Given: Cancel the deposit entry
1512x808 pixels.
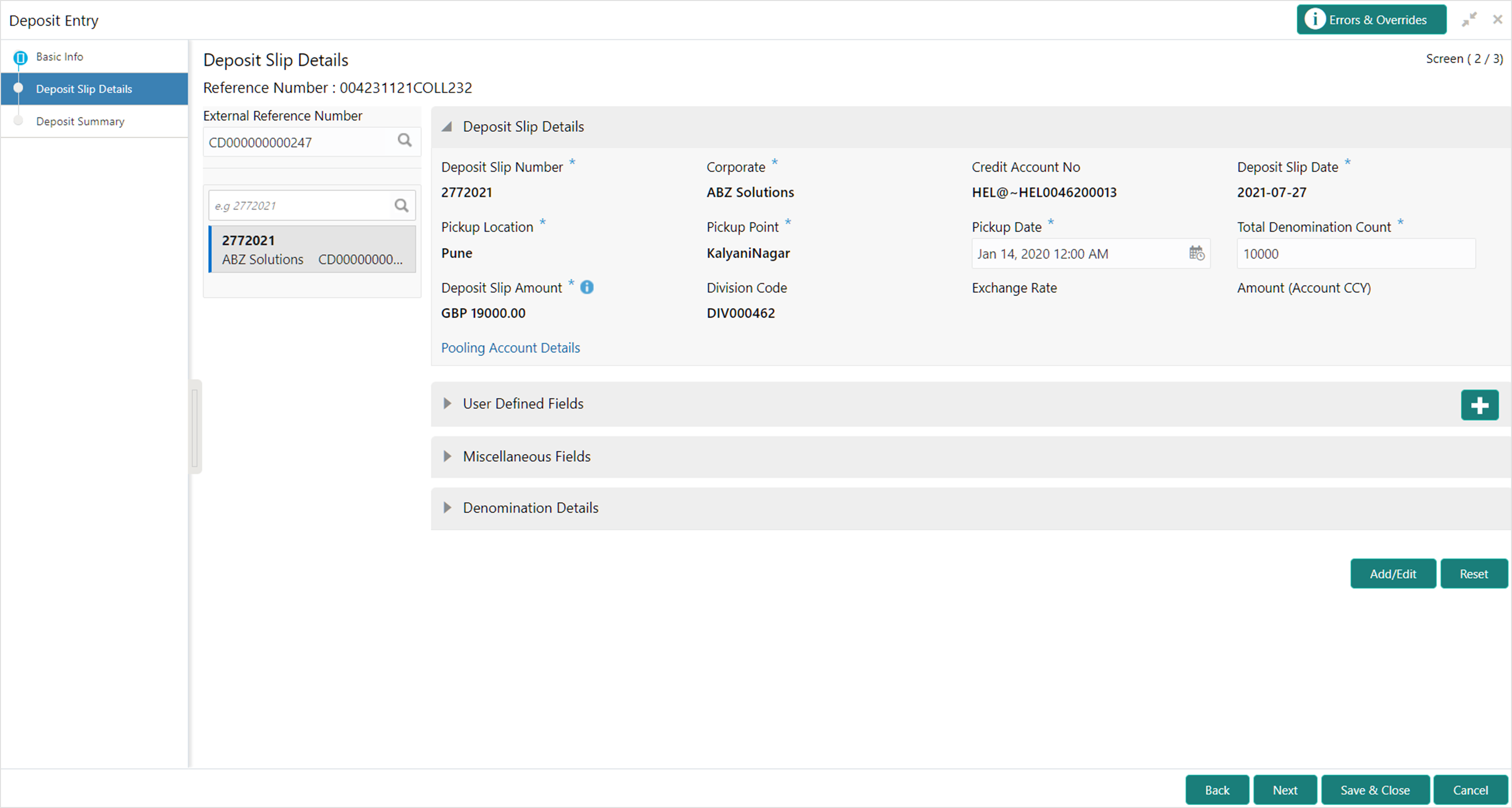Looking at the screenshot, I should (1471, 790).
